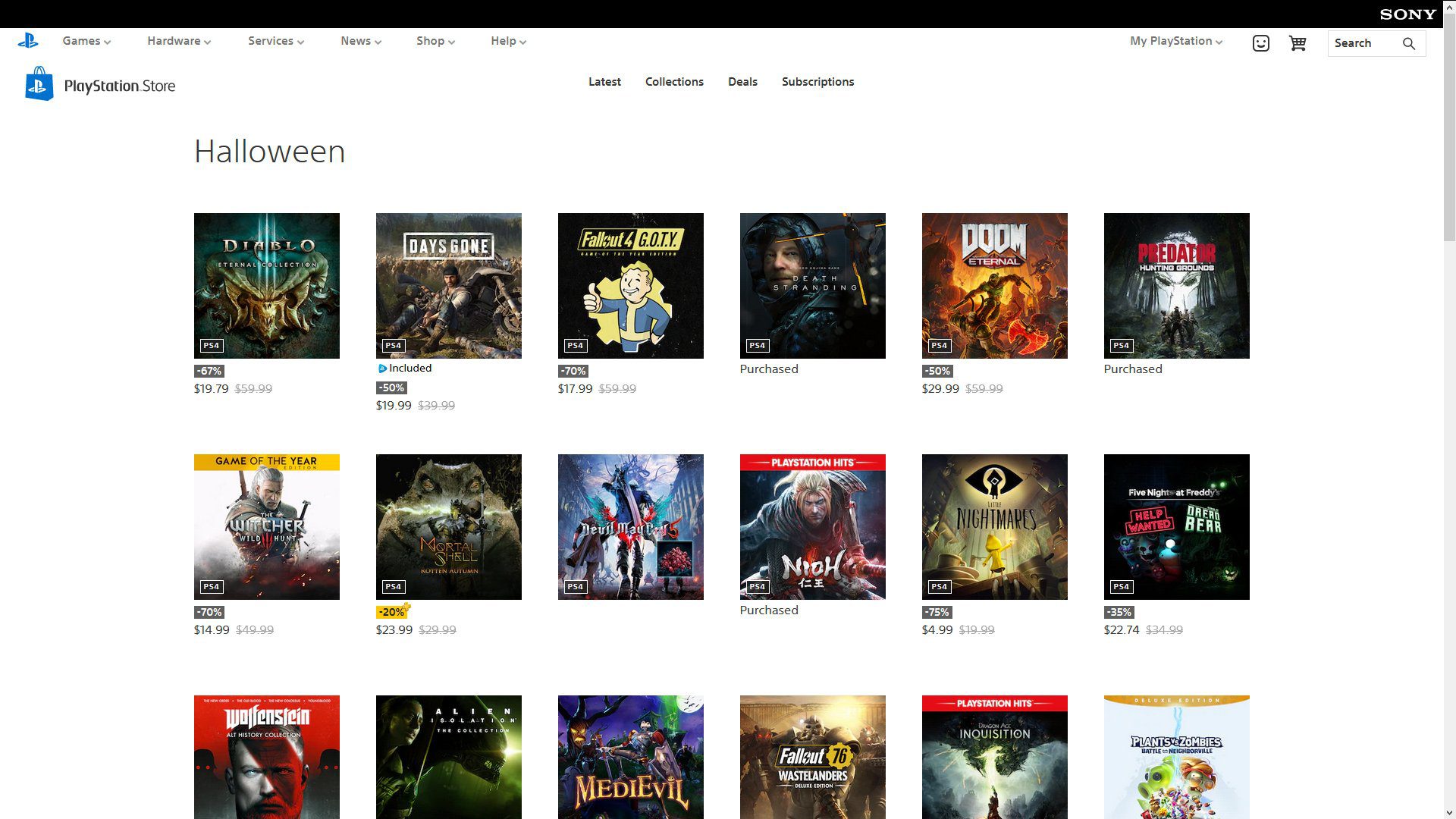Open Five Nights at Freddy's Help Wanted cover
Viewport: 1456px width, 819px height.
[1177, 527]
